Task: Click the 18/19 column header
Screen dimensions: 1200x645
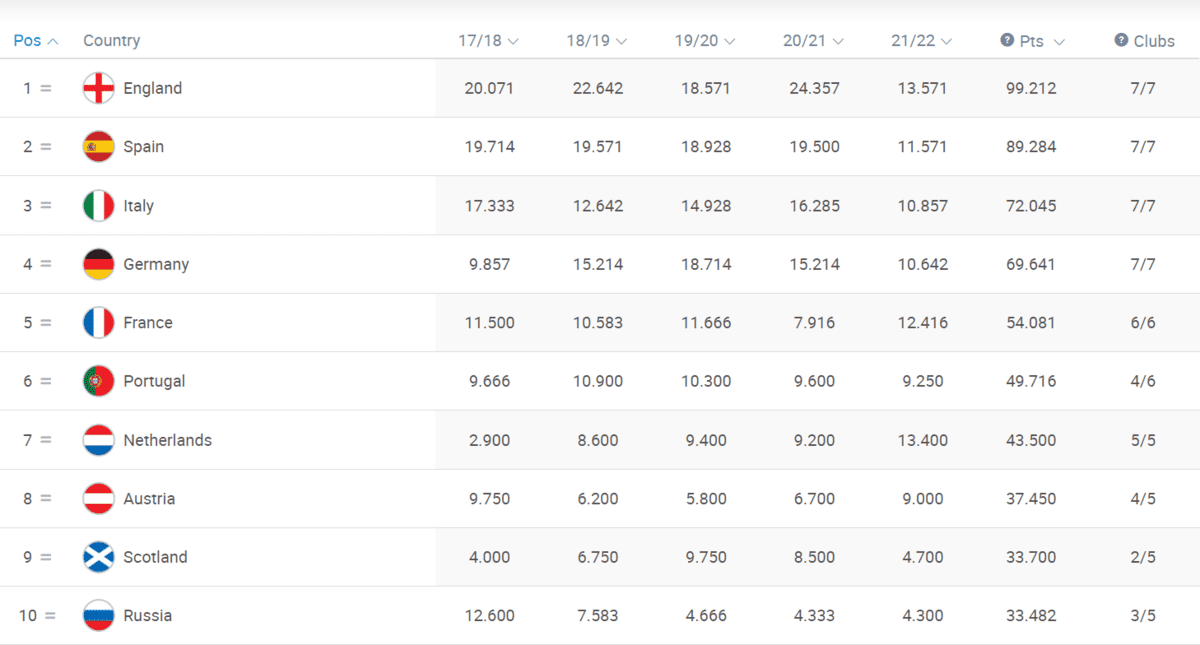Action: (x=596, y=41)
